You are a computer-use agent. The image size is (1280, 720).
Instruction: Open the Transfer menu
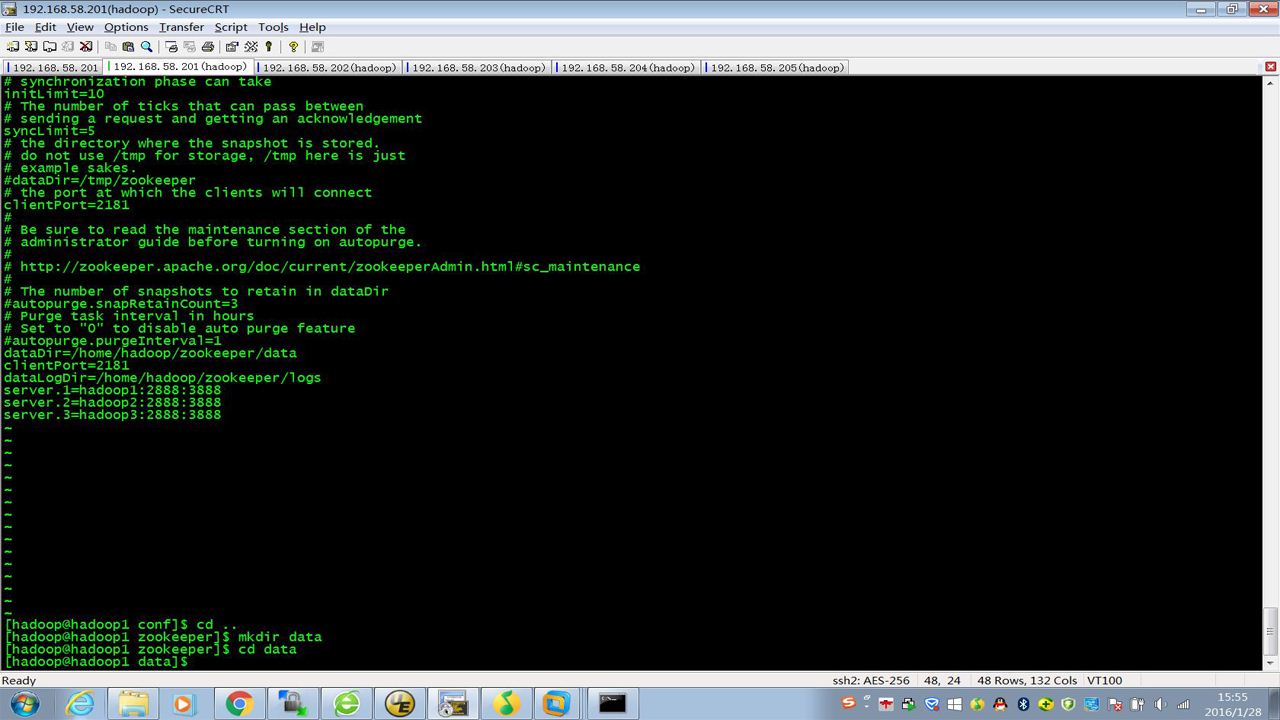[181, 27]
